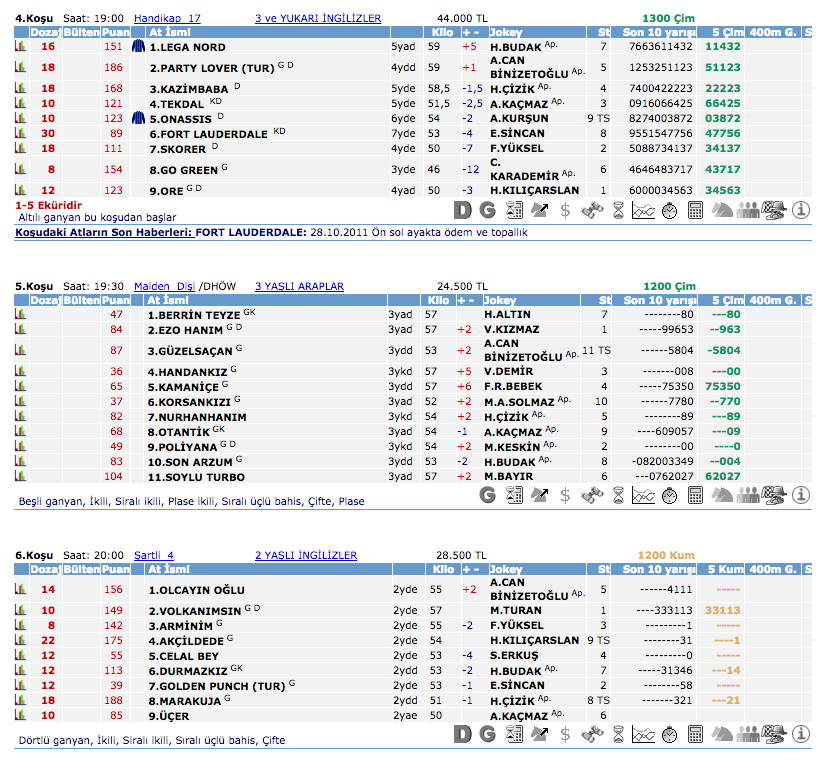
Task: Open bar chart icon beside OLCAYIN OĞLU
Action: click(20, 590)
